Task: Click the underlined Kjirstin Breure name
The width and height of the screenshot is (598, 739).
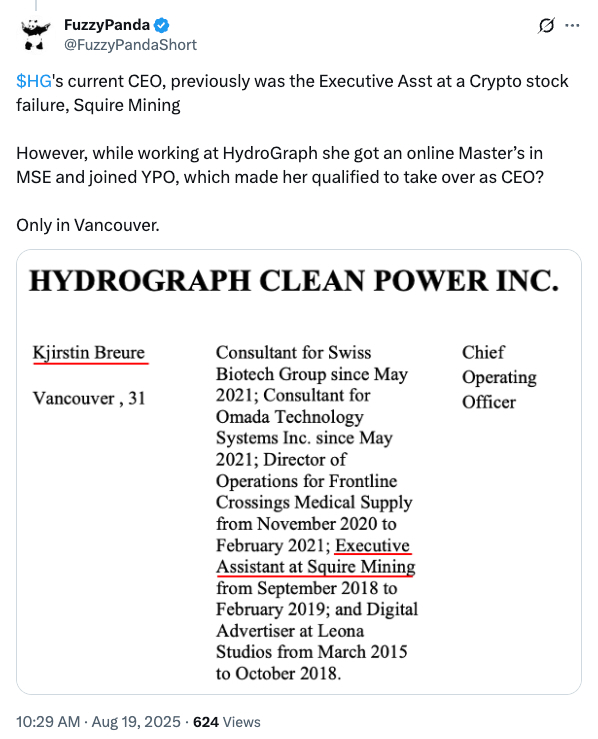Action: tap(89, 353)
